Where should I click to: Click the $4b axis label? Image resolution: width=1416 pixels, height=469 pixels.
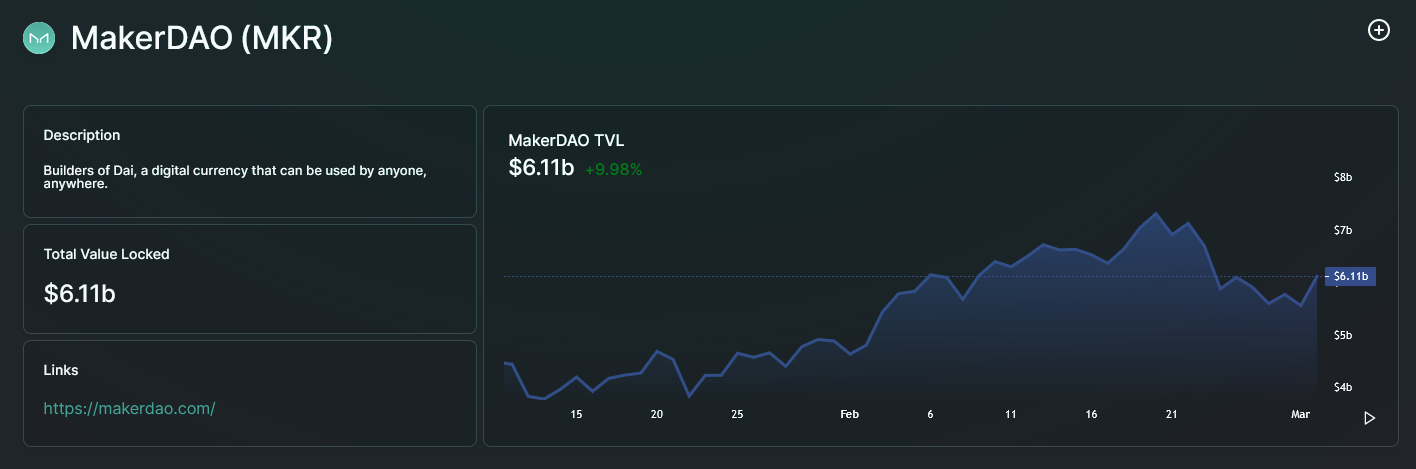1343,388
